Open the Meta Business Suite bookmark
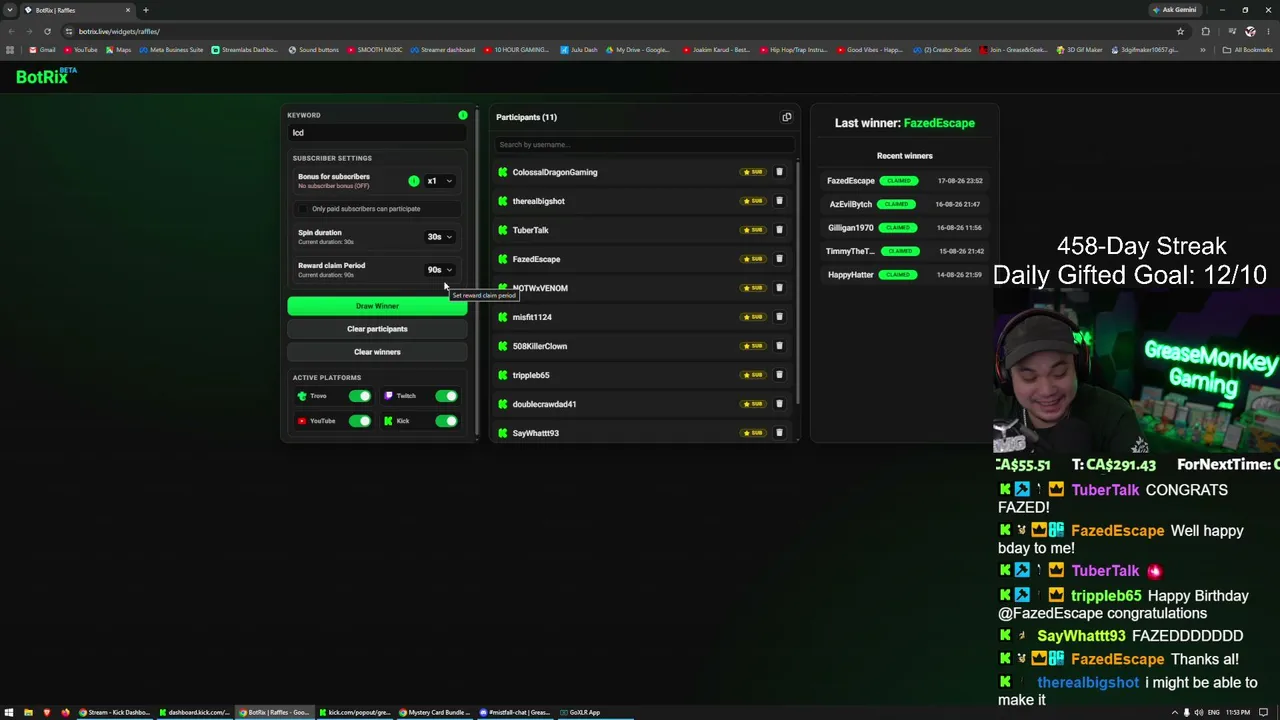 [x=171, y=50]
